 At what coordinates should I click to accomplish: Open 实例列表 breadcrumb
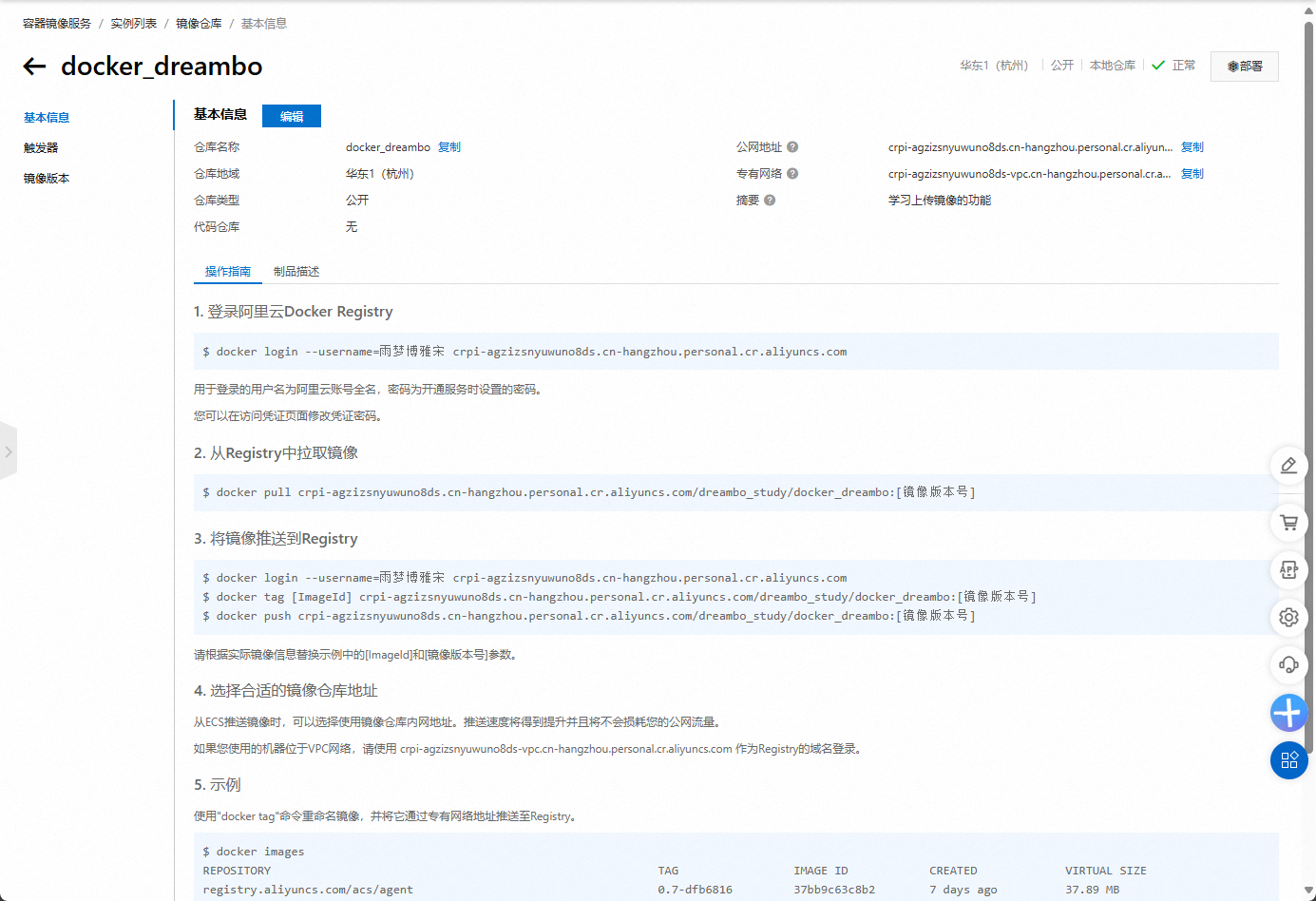pyautogui.click(x=134, y=24)
